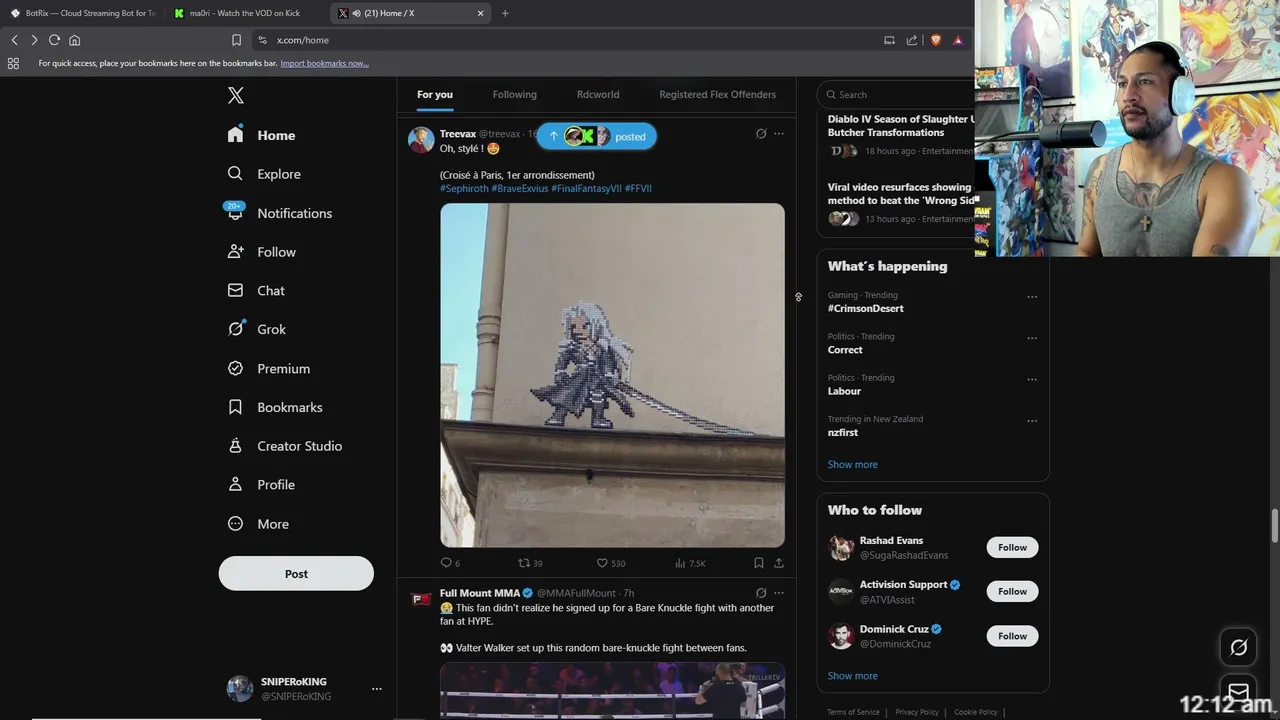Share Treevax's Sephiroth post
This screenshot has width=1280, height=720.
click(x=779, y=563)
